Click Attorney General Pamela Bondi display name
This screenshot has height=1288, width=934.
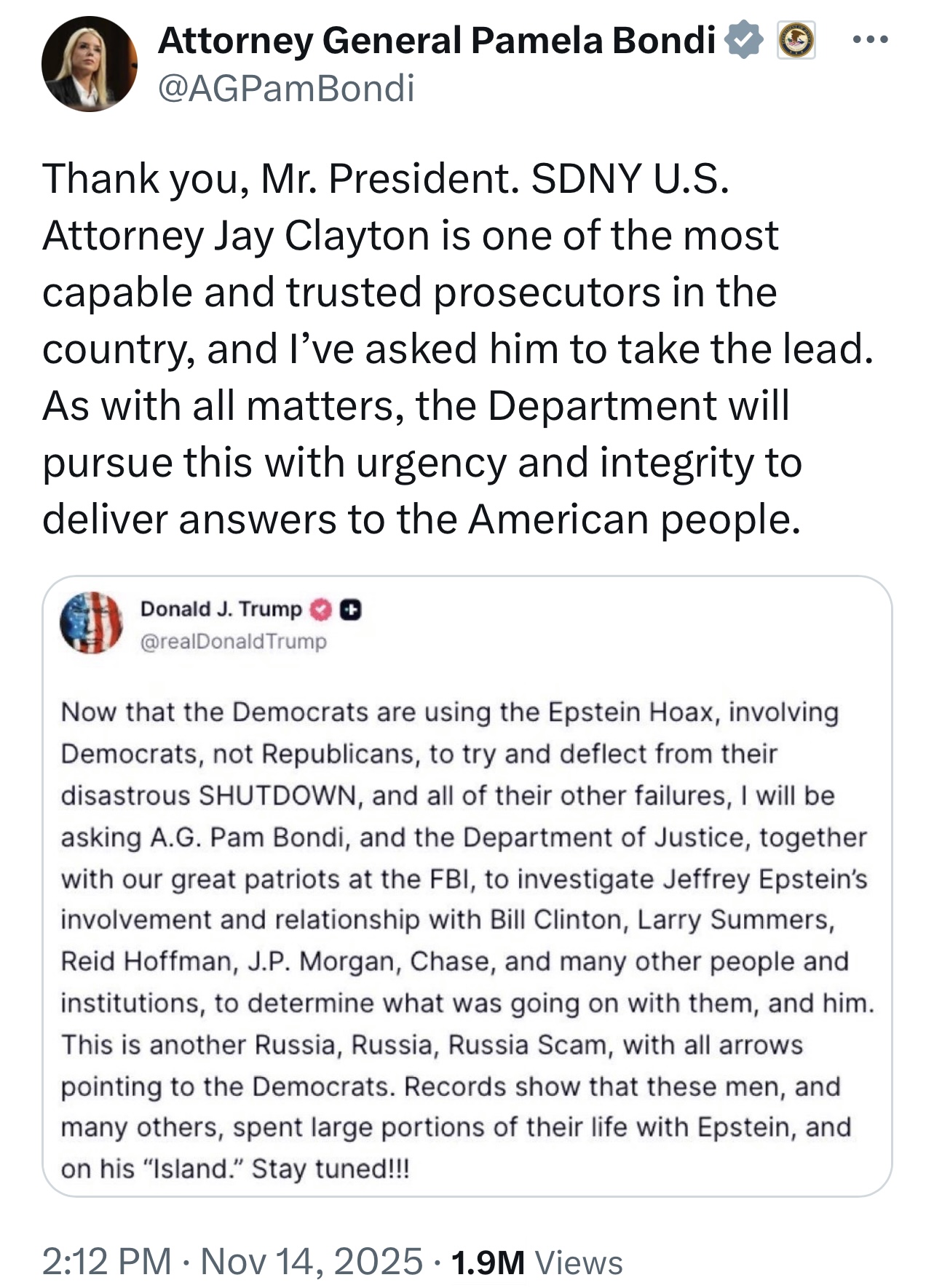click(x=437, y=40)
